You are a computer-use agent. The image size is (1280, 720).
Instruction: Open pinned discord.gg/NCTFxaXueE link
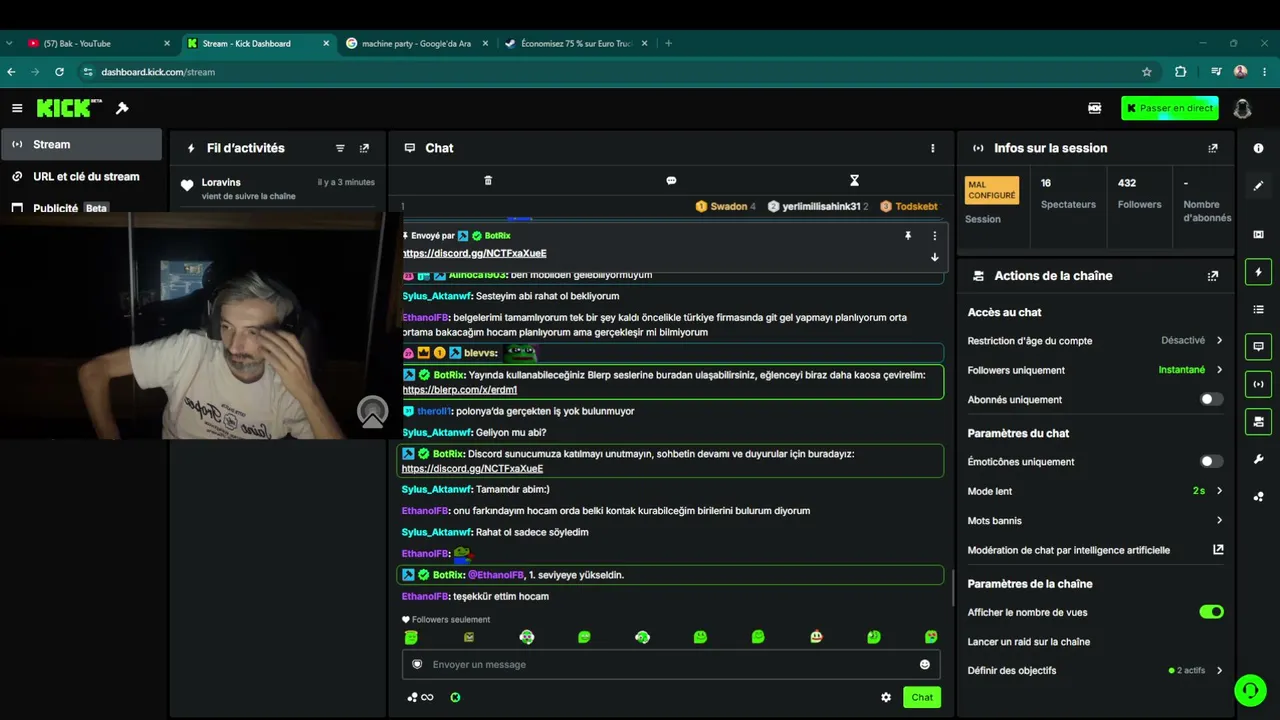[x=475, y=253]
